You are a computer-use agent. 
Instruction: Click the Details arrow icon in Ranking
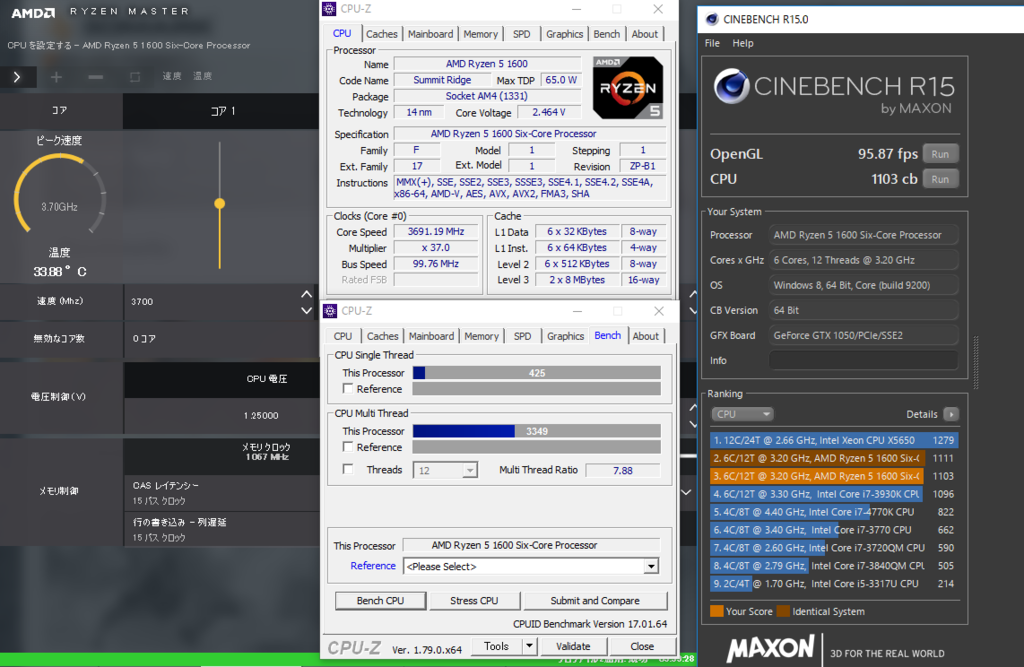pos(952,414)
